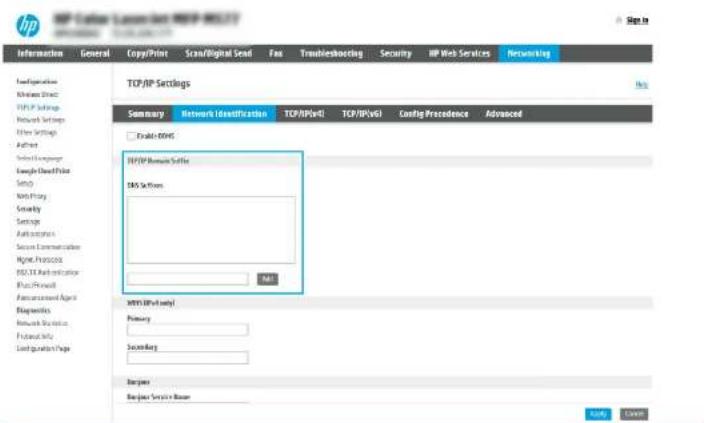Open the Information tab
This screenshot has height=423, width=704.
pos(40,53)
